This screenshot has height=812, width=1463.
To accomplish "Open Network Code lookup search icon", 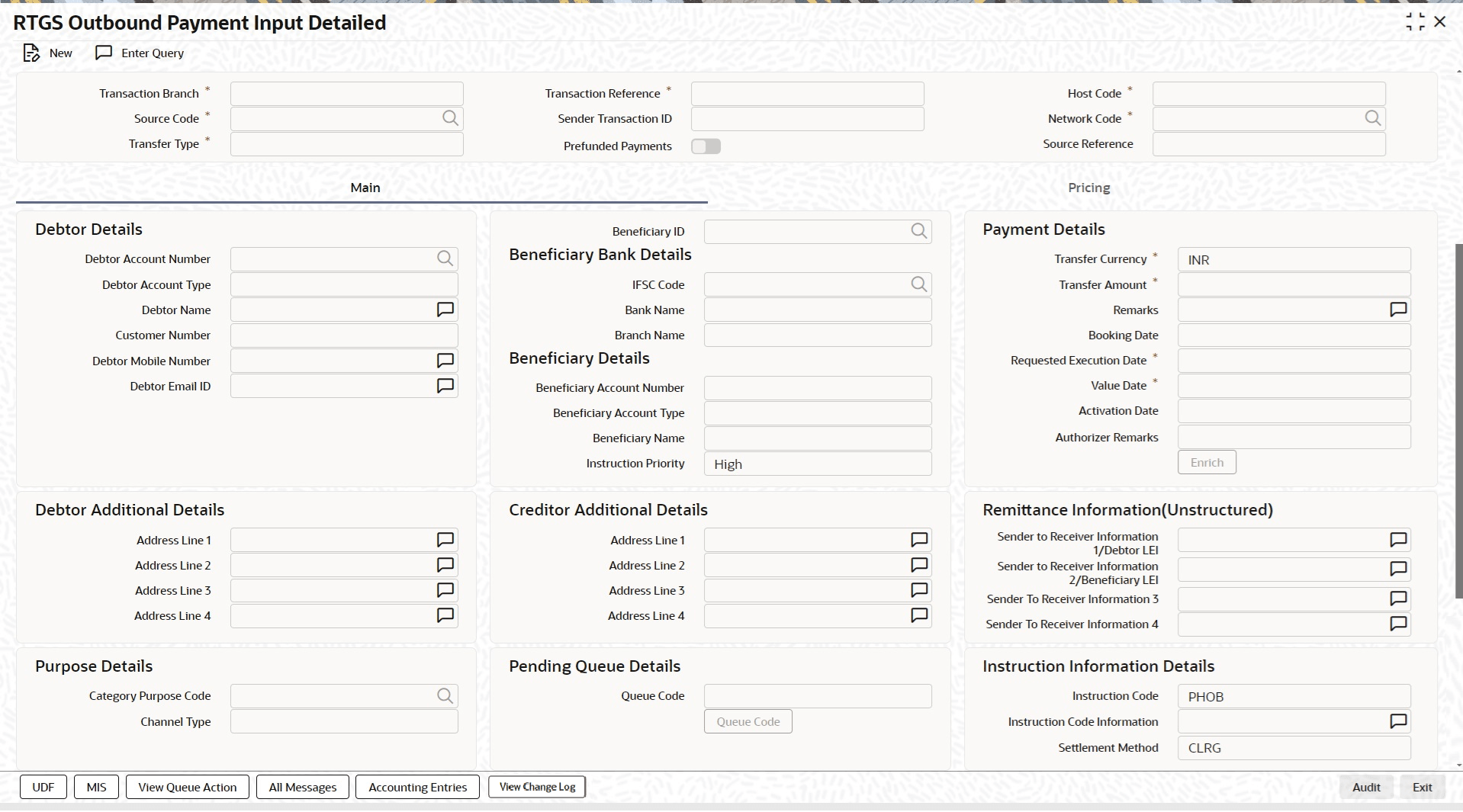I will [x=1372, y=118].
